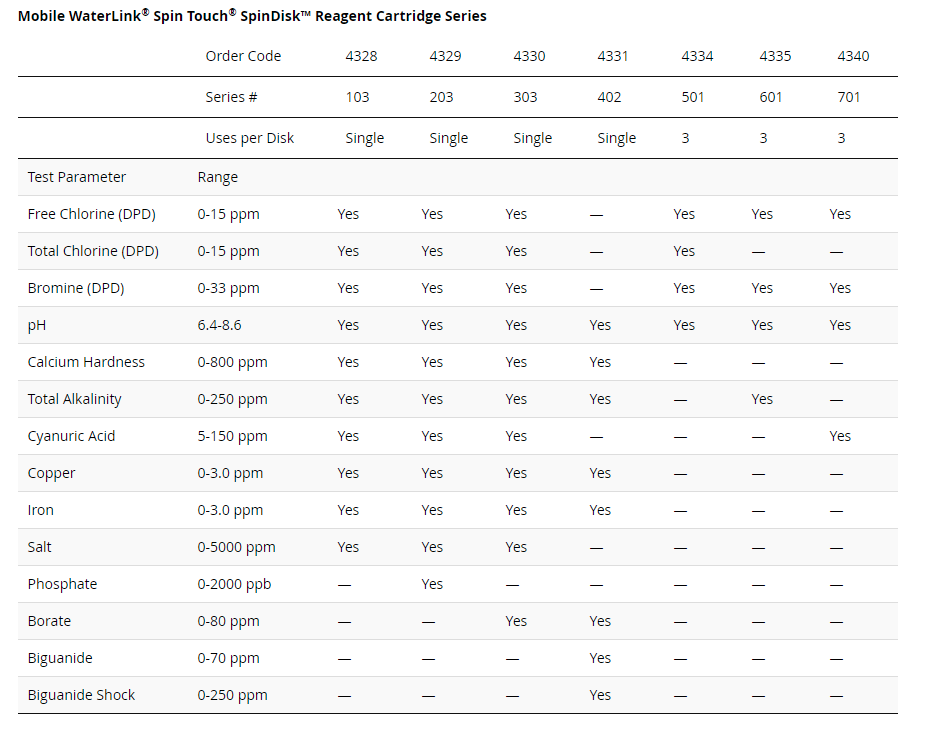Click the '0-5000 ppm' Salt range
The width and height of the screenshot is (928, 729).
pyautogui.click(x=237, y=547)
